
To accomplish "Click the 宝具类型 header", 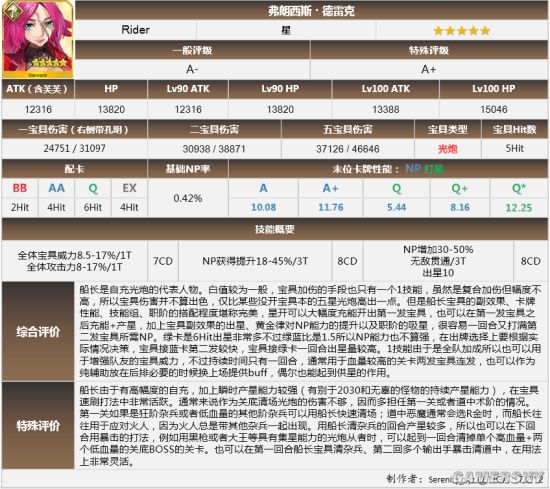I will pos(448,129).
